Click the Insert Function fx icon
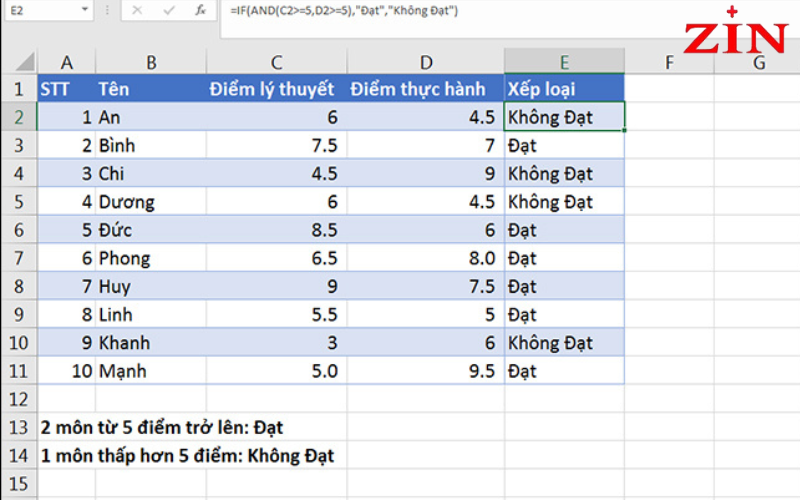 point(201,10)
